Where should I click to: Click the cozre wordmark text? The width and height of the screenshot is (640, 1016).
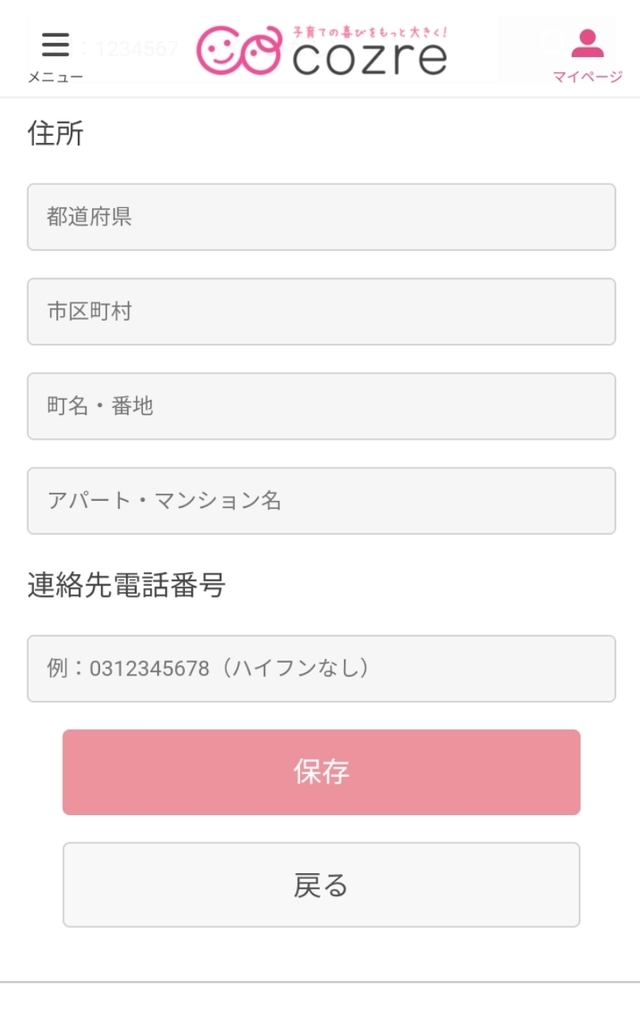pos(369,60)
